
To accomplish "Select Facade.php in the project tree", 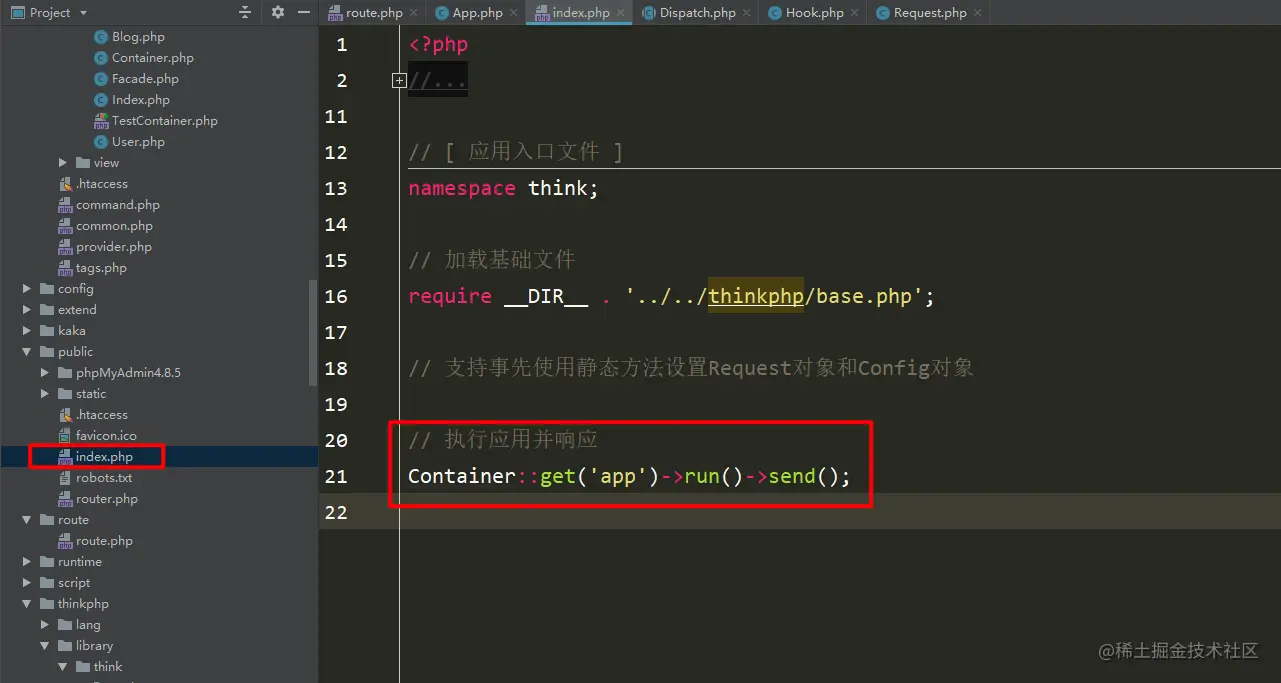I will pos(145,79).
